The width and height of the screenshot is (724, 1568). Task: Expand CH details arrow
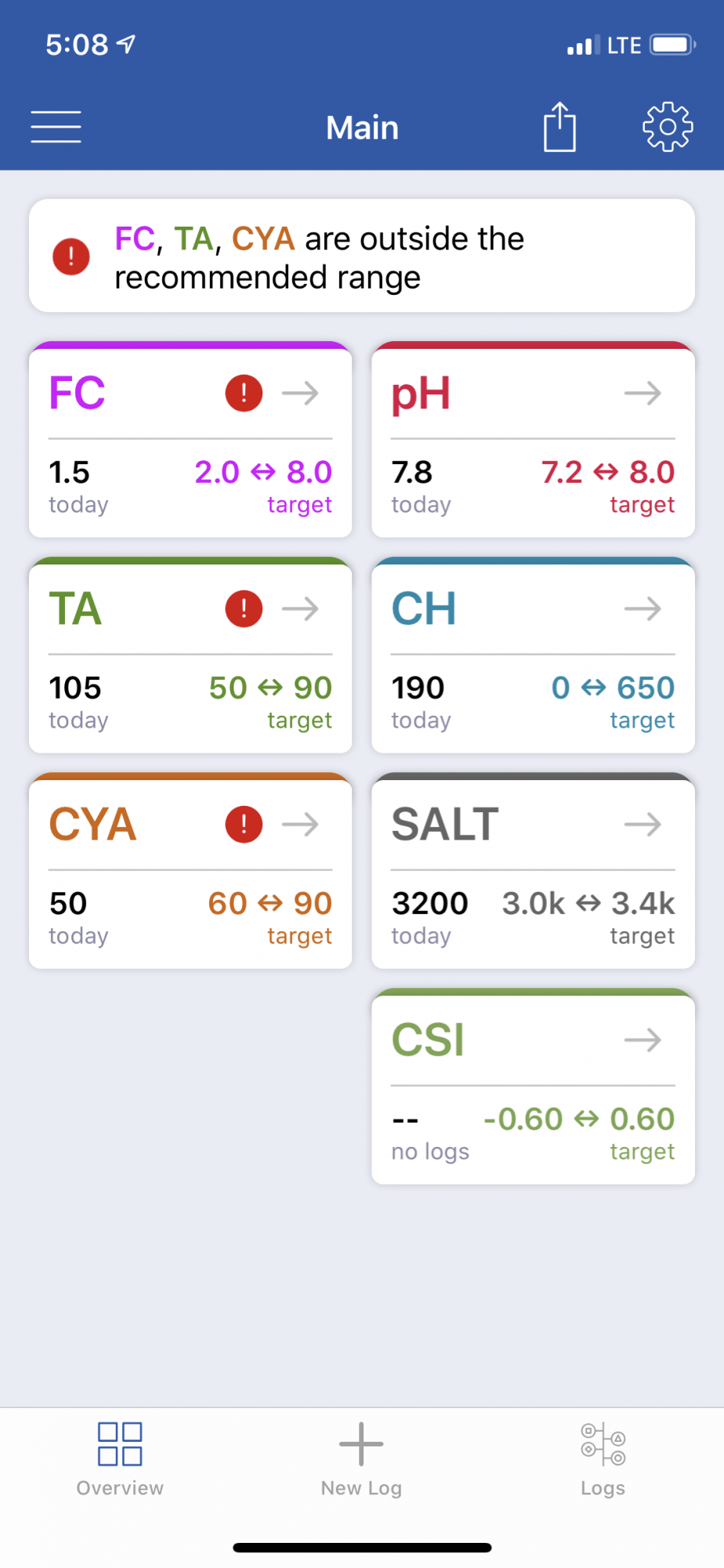tap(643, 608)
